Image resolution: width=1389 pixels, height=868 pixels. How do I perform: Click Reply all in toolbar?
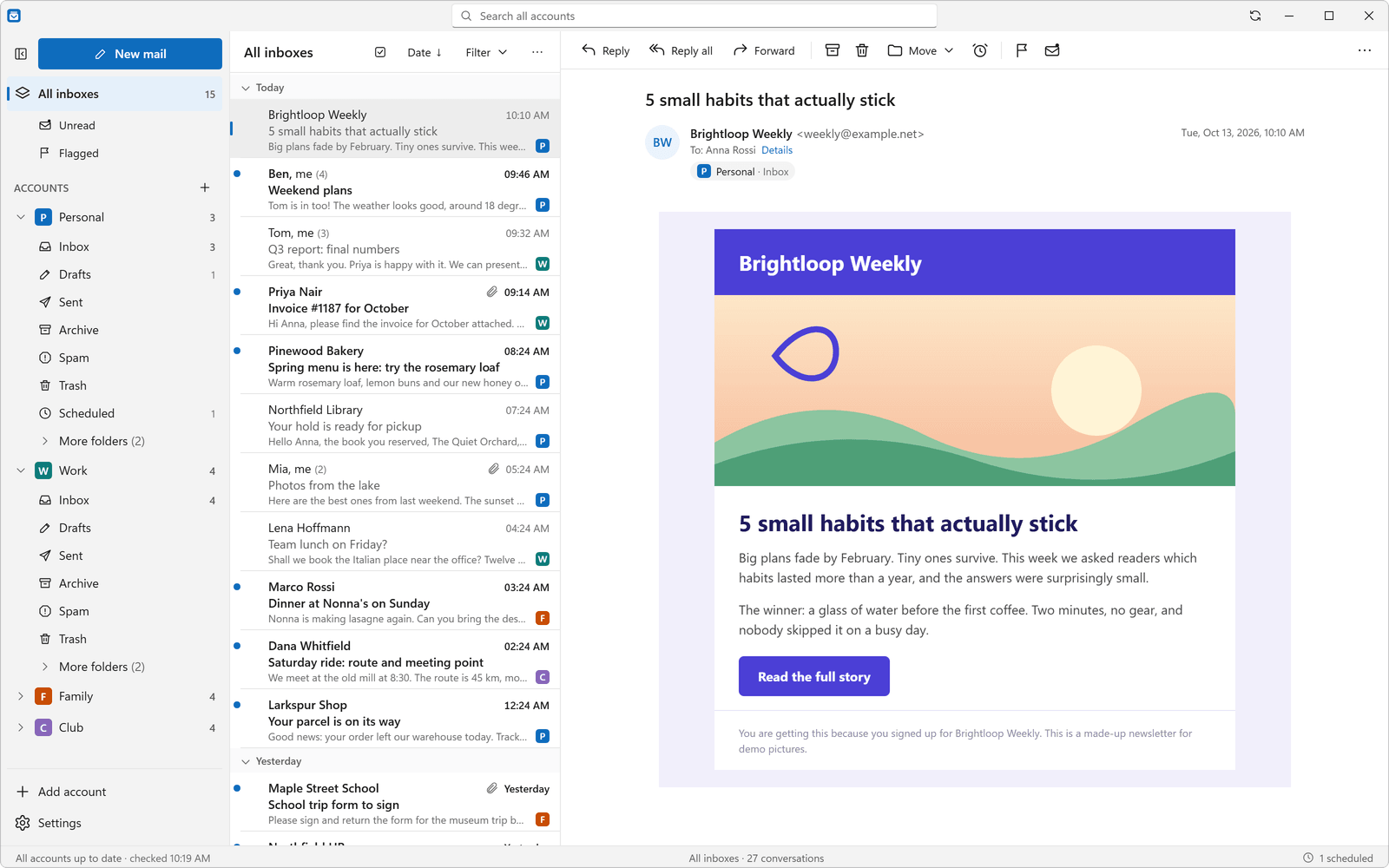tap(681, 50)
